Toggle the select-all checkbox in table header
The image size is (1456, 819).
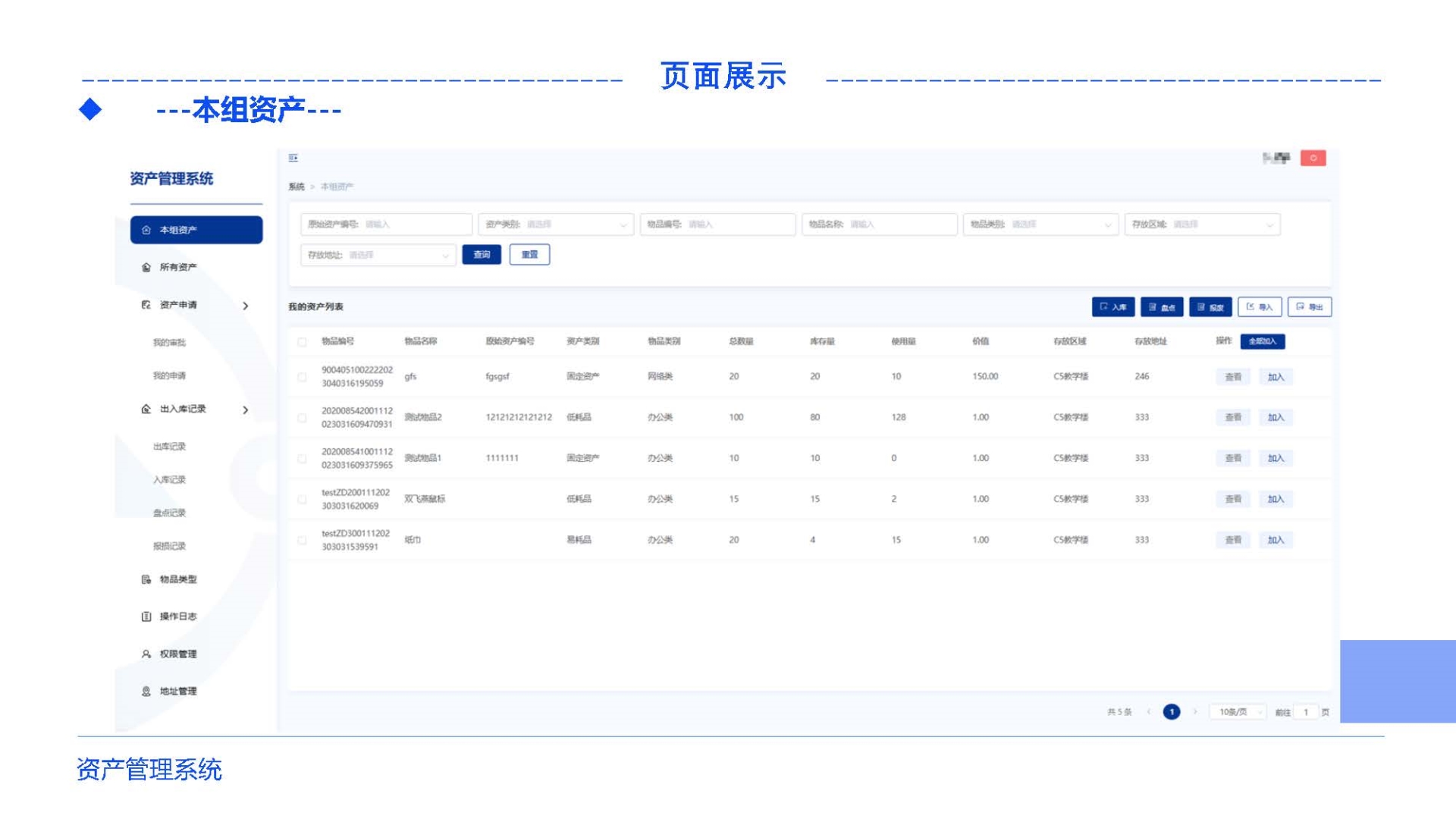coord(302,342)
